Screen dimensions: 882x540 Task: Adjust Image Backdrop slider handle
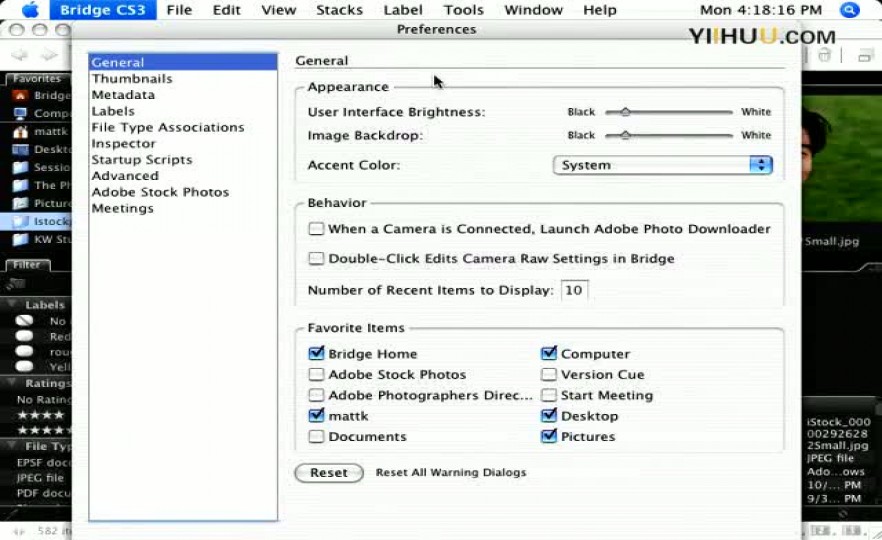[x=625, y=135]
